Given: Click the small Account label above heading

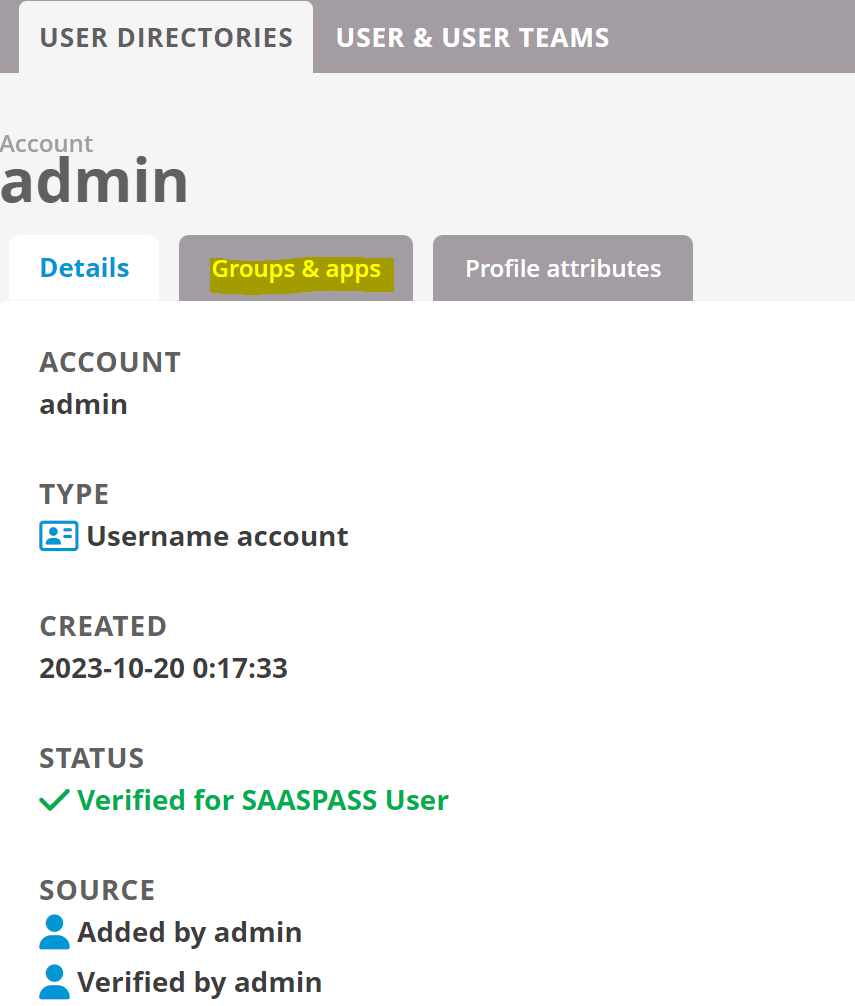Looking at the screenshot, I should coord(46,144).
